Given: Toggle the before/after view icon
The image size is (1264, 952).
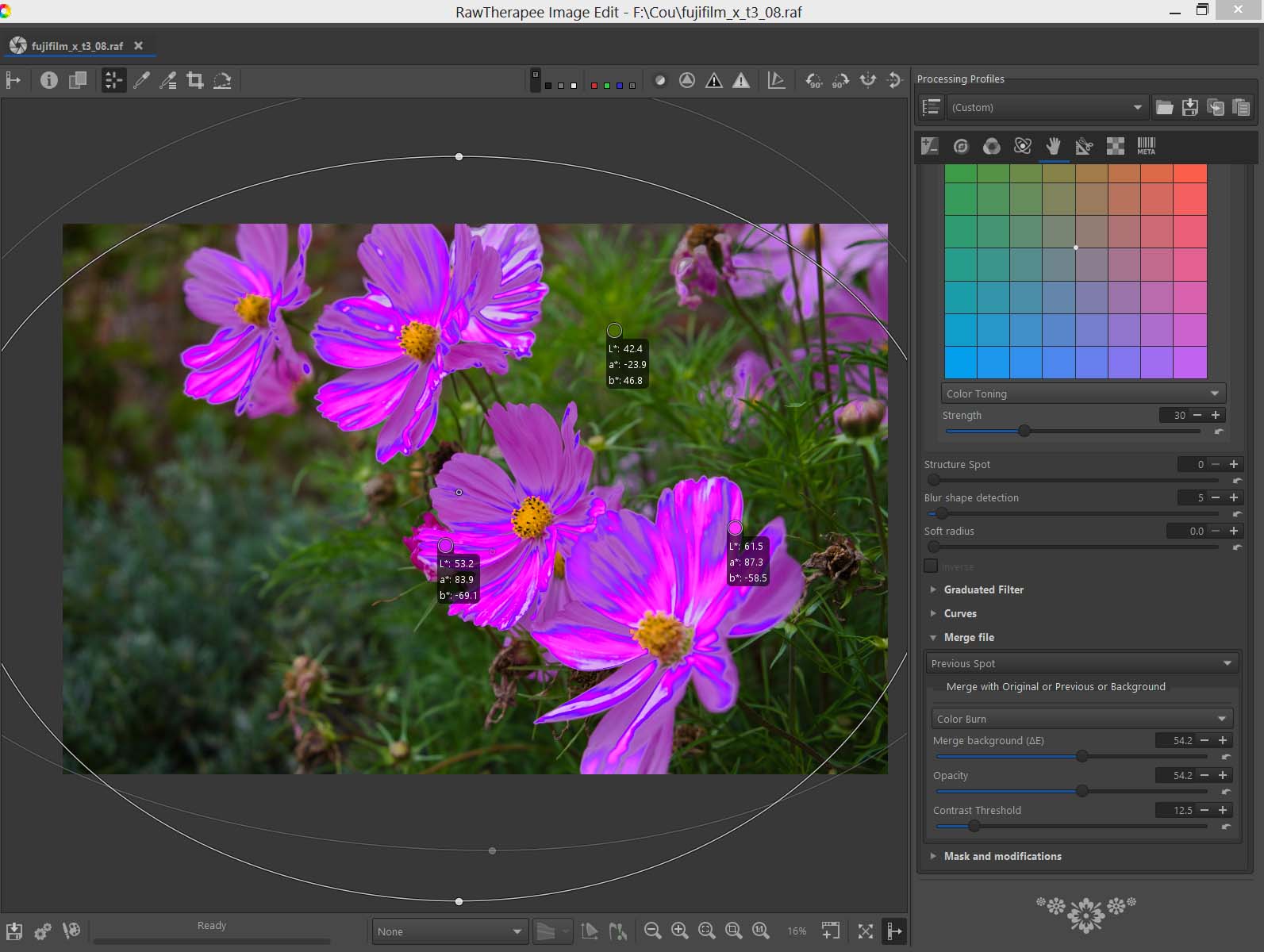Looking at the screenshot, I should click(x=78, y=80).
